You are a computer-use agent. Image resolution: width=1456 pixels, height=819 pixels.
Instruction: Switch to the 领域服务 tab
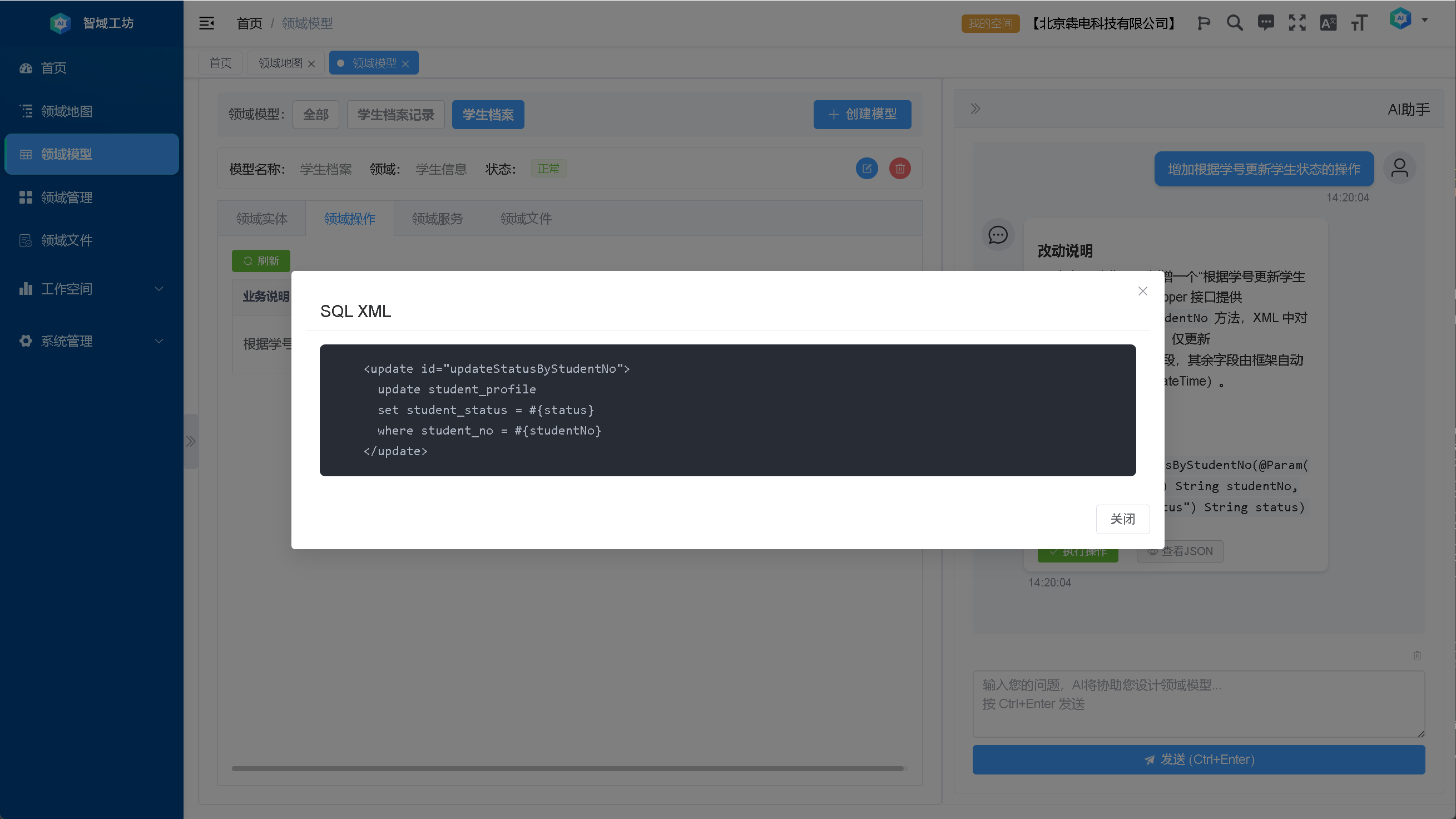point(437,219)
